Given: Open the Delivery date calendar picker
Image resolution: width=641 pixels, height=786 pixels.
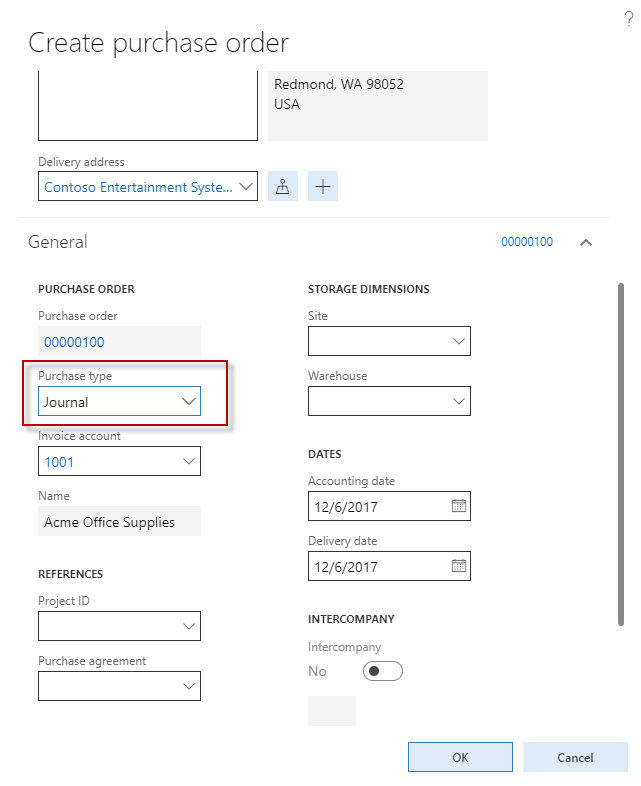Looking at the screenshot, I should click(x=459, y=566).
